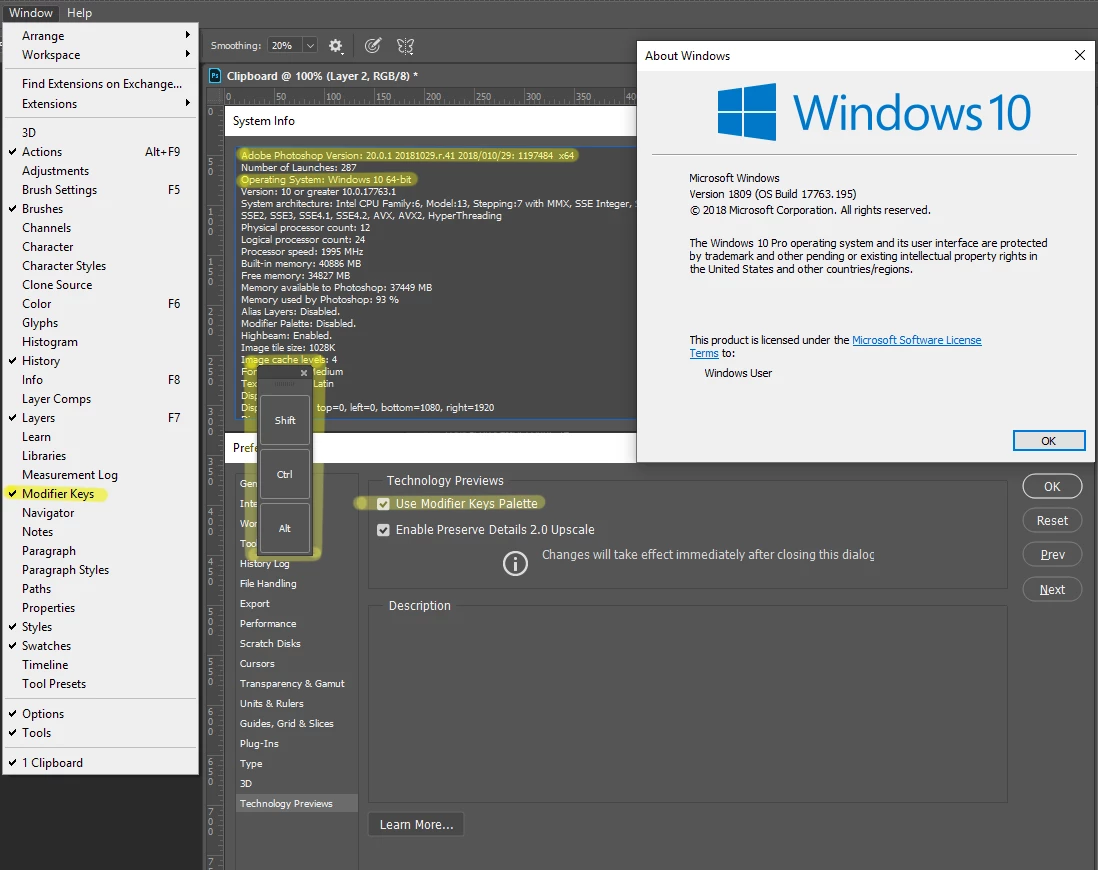This screenshot has height=870, width=1098.
Task: Open File Handling preferences category
Action: click(x=297, y=584)
